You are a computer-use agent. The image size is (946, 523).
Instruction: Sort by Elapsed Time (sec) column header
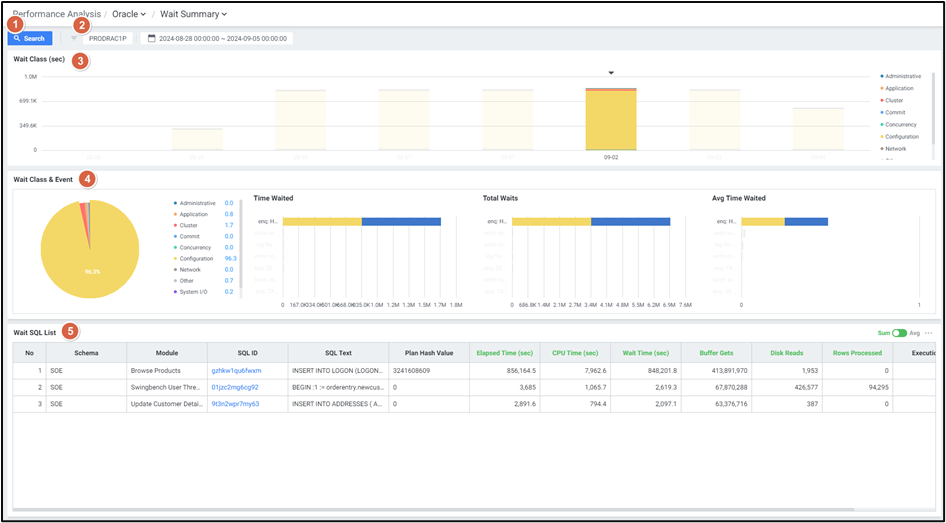tap(502, 352)
